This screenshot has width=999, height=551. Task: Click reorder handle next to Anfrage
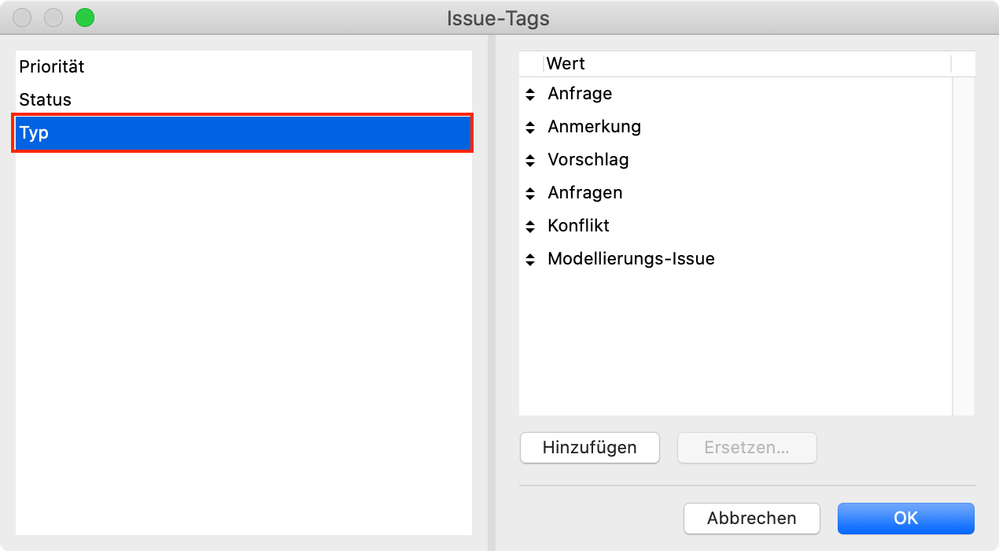point(530,94)
